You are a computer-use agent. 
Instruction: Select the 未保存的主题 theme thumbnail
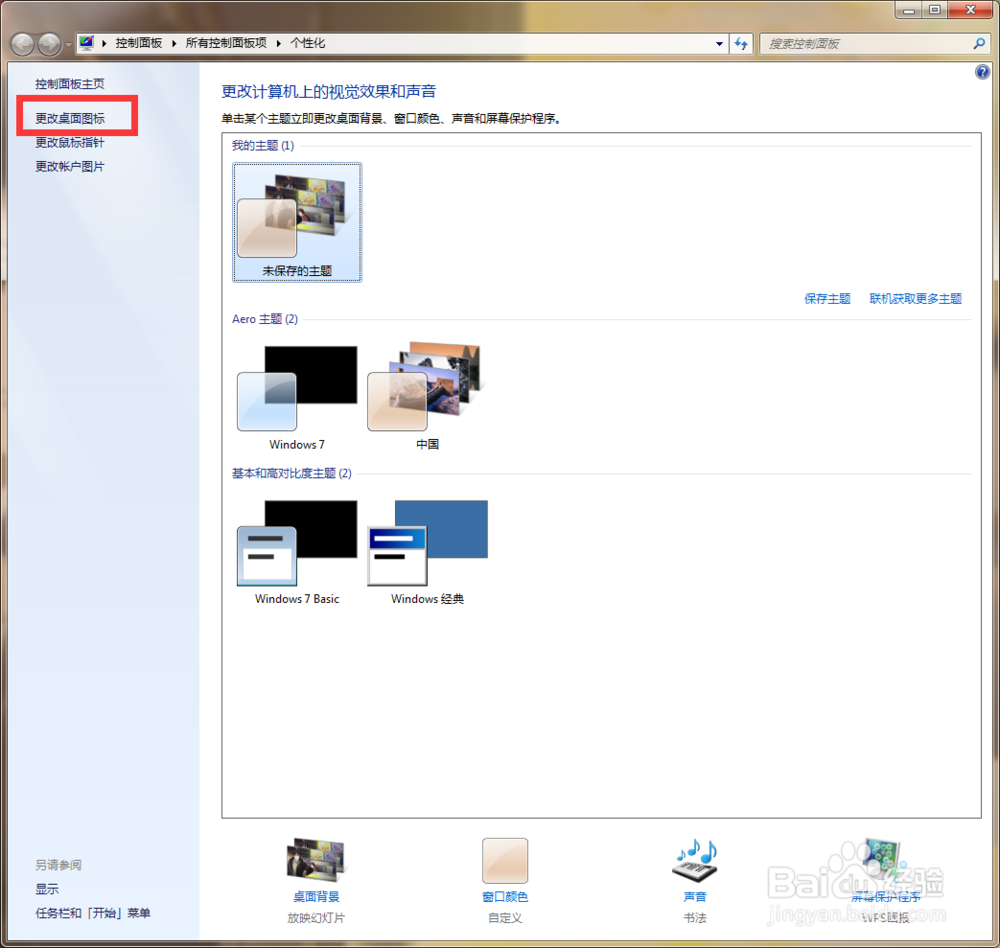297,222
